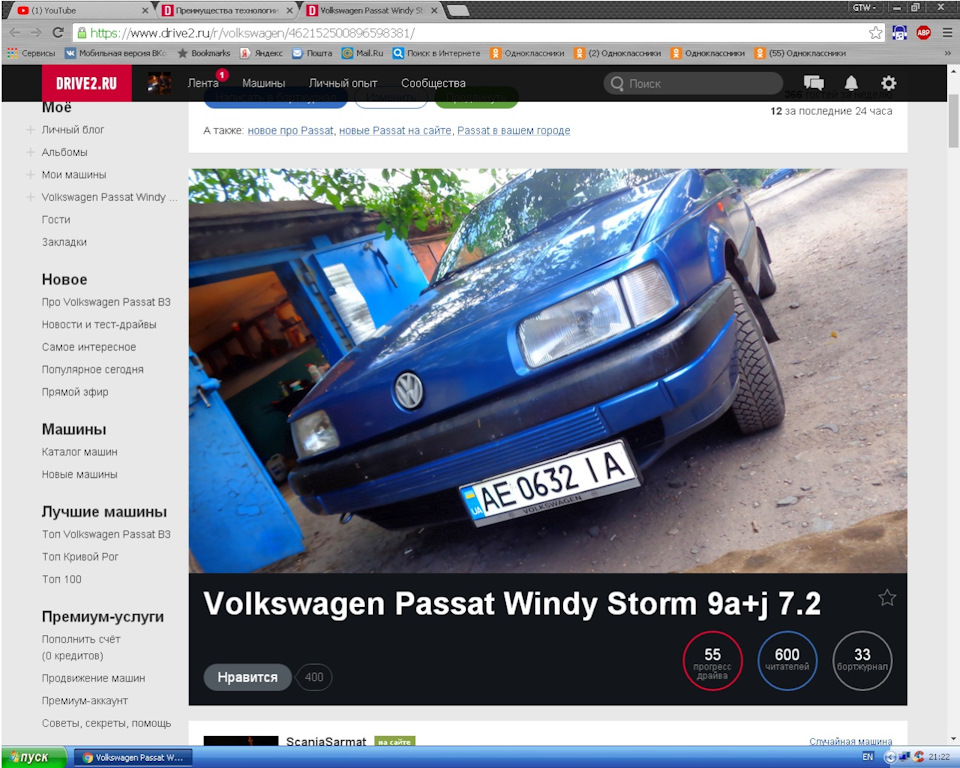Click the favorite star next to the car title
This screenshot has width=960, height=768.
[x=887, y=597]
